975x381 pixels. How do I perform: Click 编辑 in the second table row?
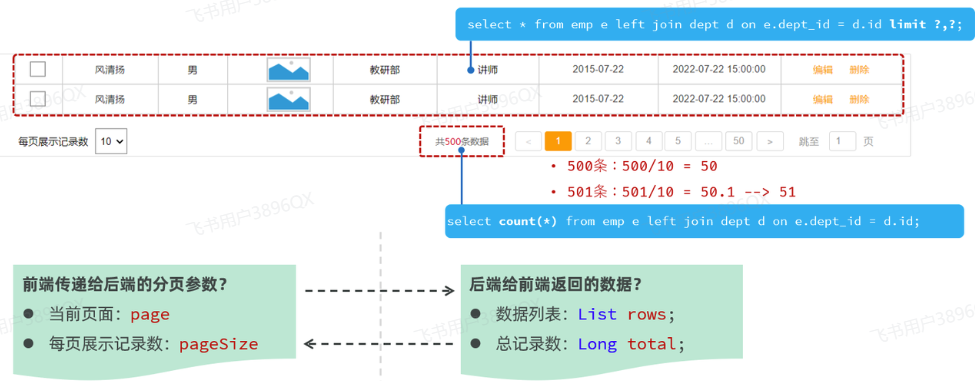(x=822, y=99)
